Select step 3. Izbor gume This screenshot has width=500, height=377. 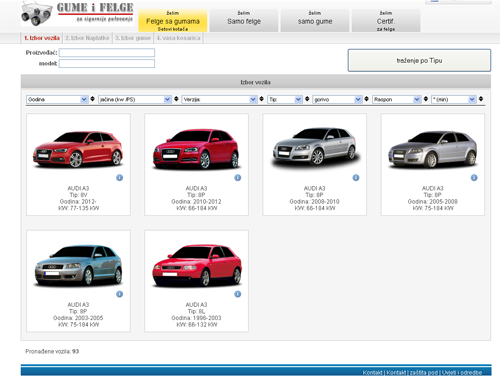click(133, 38)
